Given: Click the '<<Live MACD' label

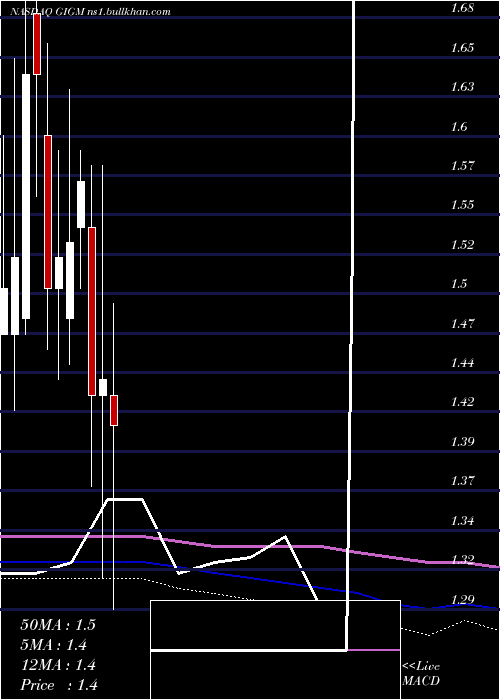Looking at the screenshot, I should (421, 673).
